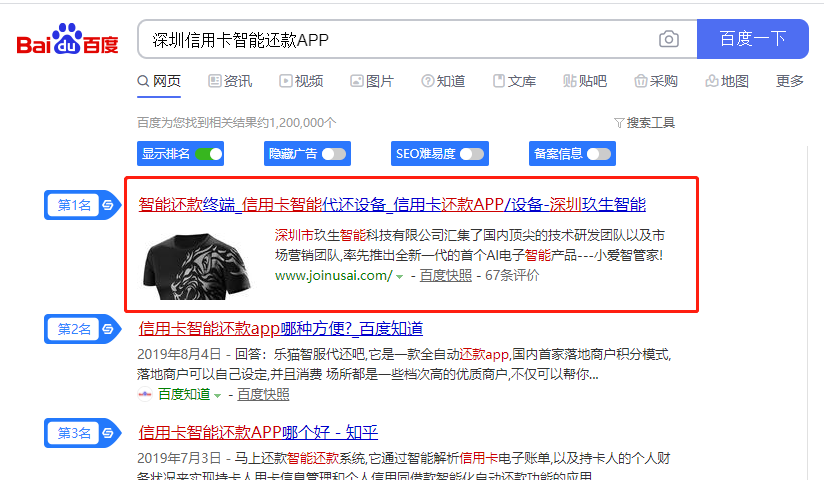Open 信用卡智能还款APP哪个好 知乎 result

tap(258, 433)
